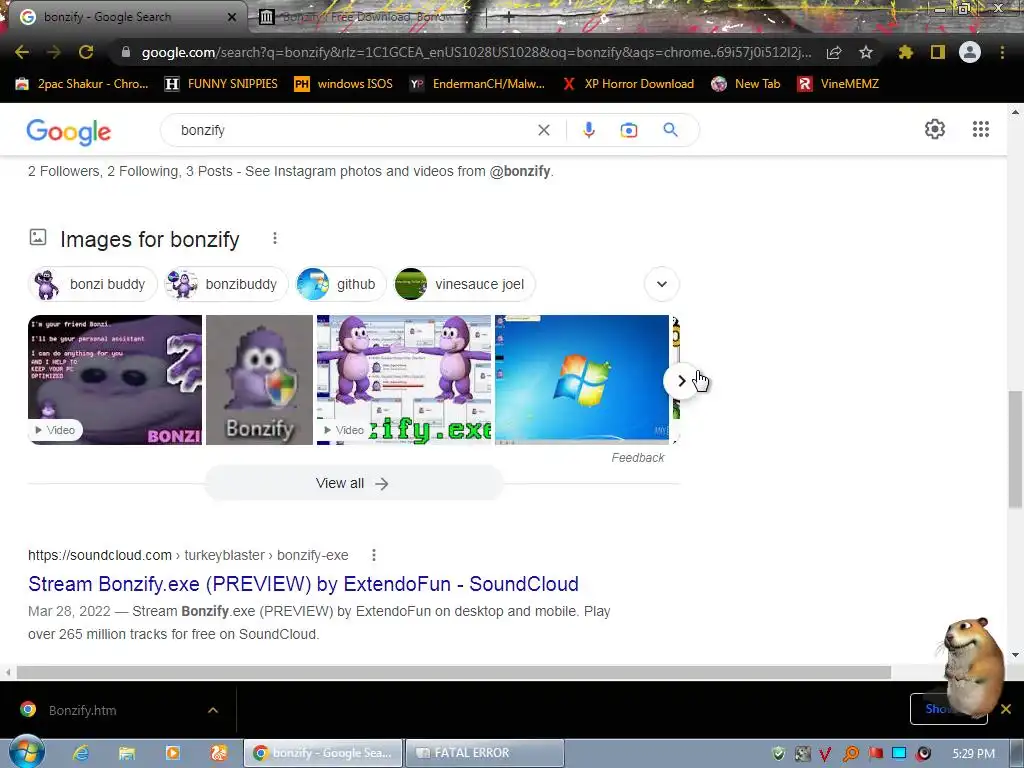Open VineMEMZ bookmark
Viewport: 1024px width, 768px height.
click(839, 84)
